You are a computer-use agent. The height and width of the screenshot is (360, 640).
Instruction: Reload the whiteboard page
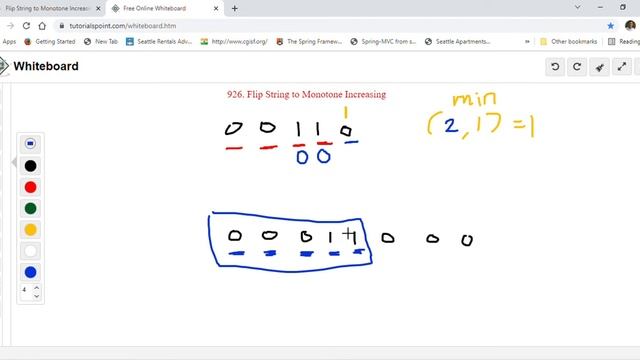[26, 26]
